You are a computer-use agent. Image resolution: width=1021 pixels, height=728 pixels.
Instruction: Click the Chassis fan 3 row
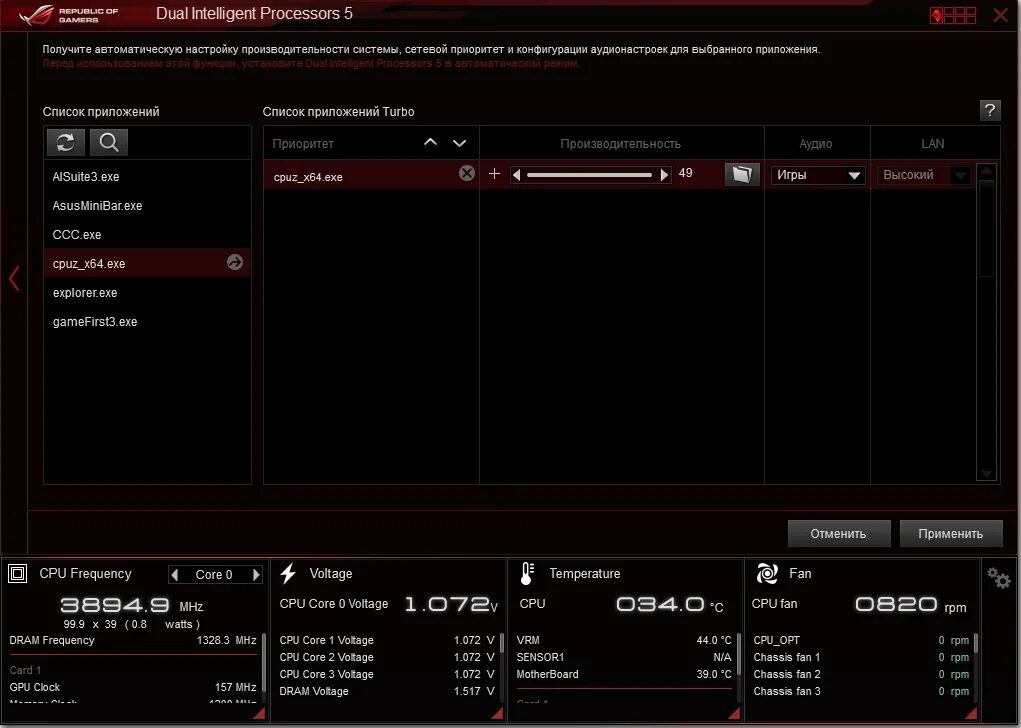[861, 691]
